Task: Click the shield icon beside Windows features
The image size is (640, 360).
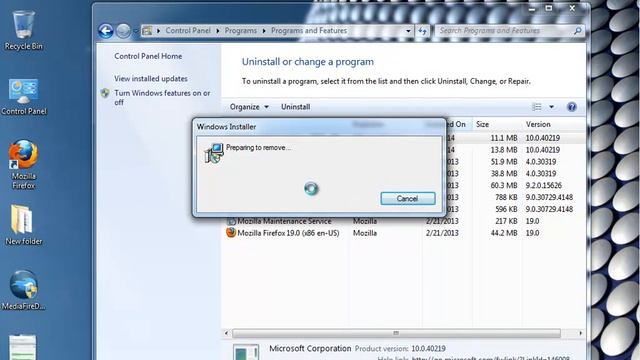Action: pos(105,93)
